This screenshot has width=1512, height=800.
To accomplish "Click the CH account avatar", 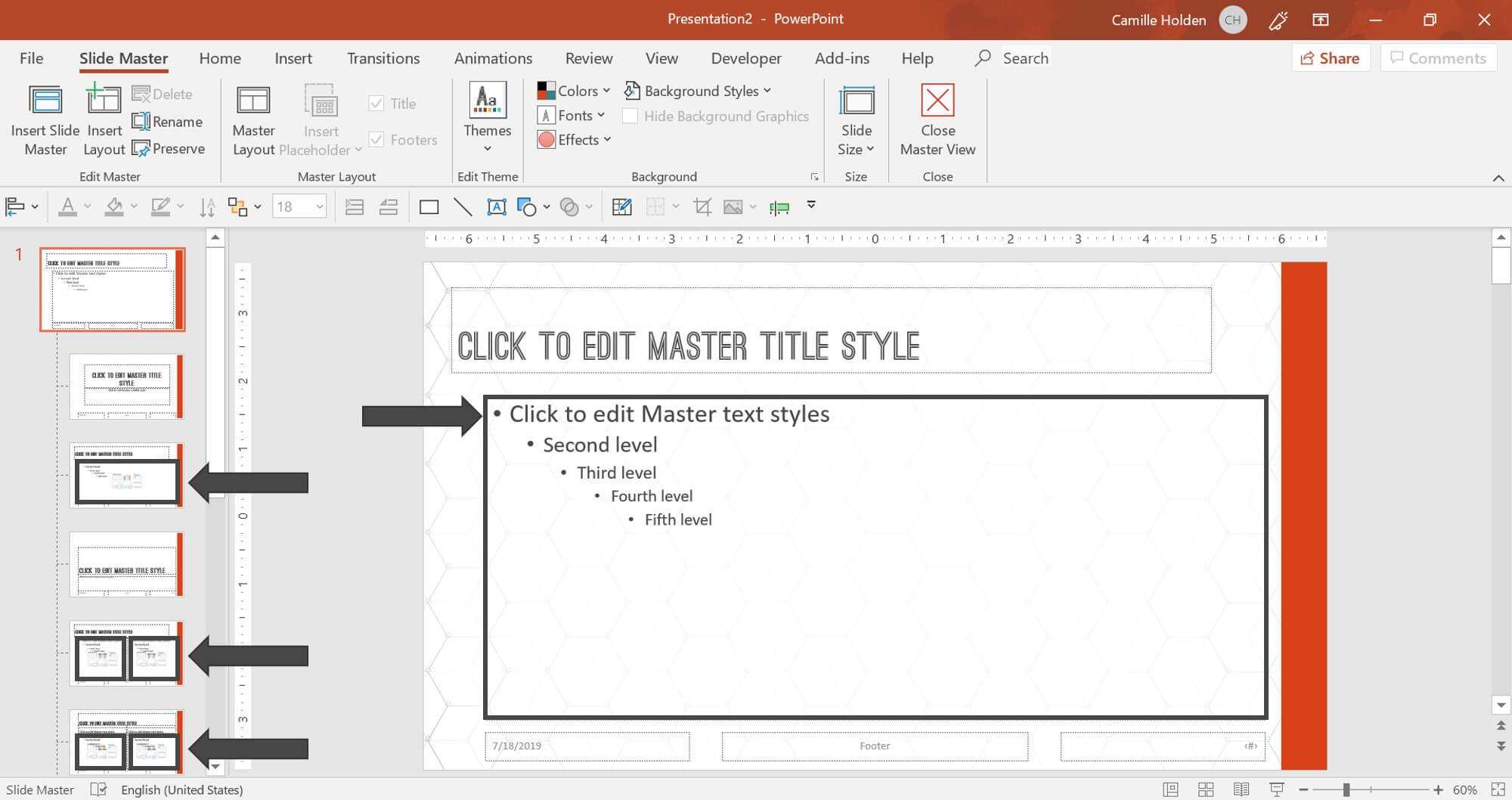I will pos(1233,20).
